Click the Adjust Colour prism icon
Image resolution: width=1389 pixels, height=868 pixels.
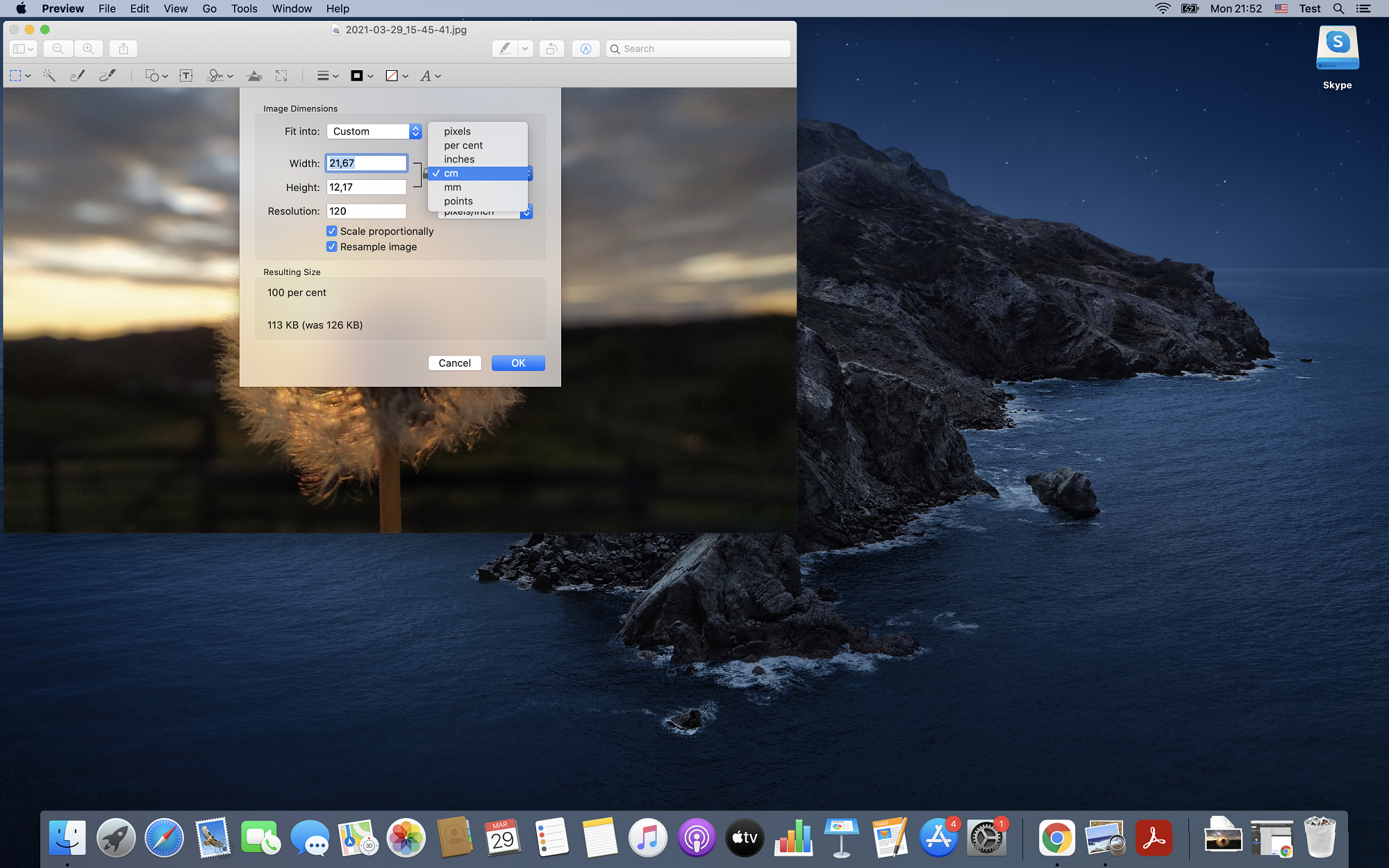click(254, 76)
